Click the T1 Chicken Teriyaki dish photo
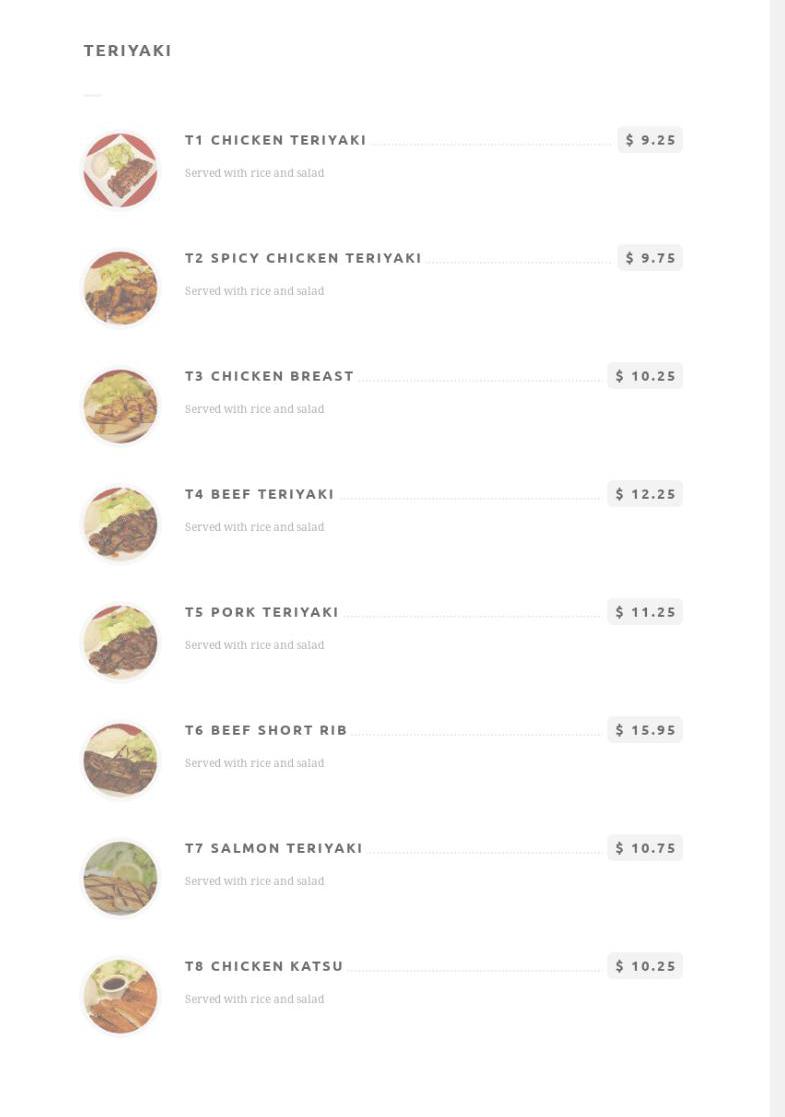Viewport: 785px width, 1117px height. pos(120,170)
